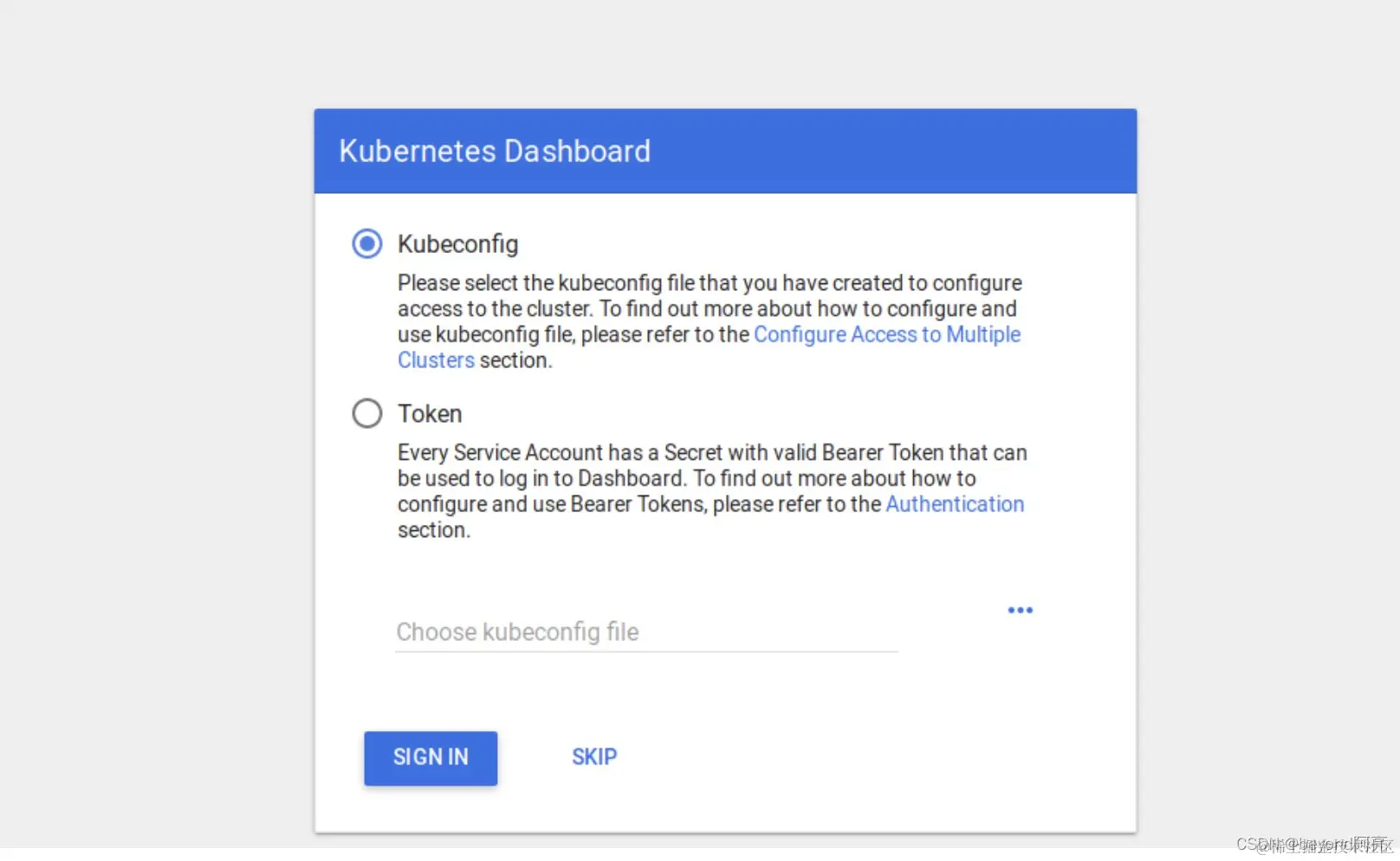
Task: Click the Token option label text
Action: (x=430, y=414)
